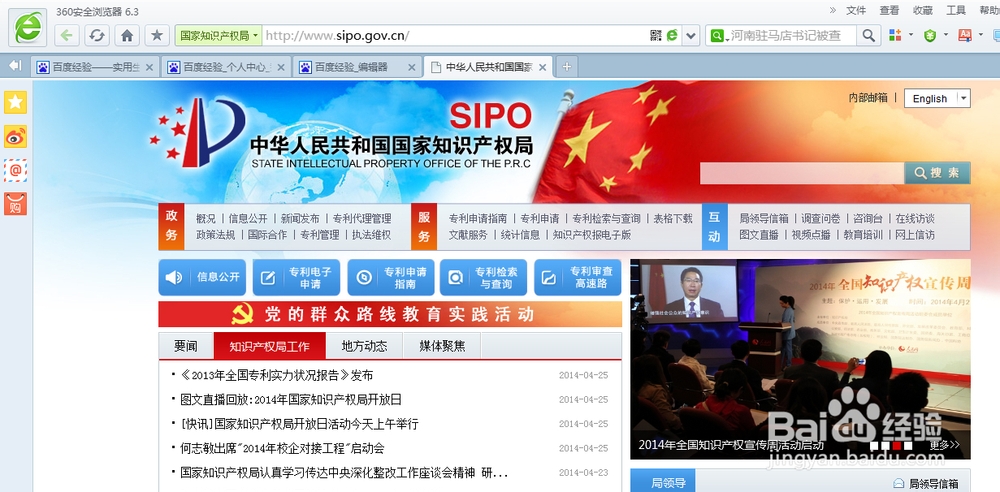This screenshot has width=1000, height=492.
Task: Click the 专利申请指南 blue button
Action: pos(390,277)
